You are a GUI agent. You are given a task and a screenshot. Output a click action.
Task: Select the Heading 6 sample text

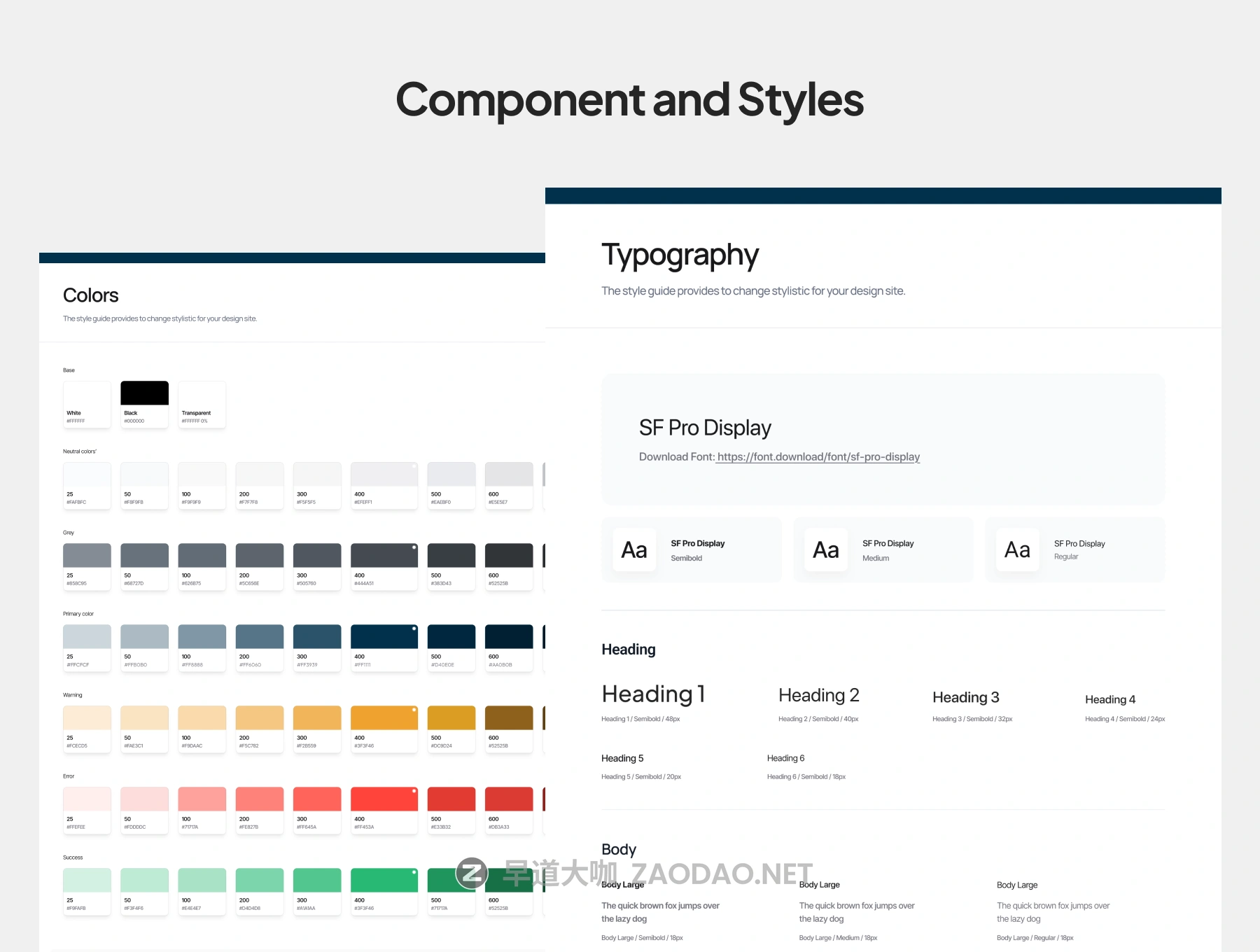(785, 758)
